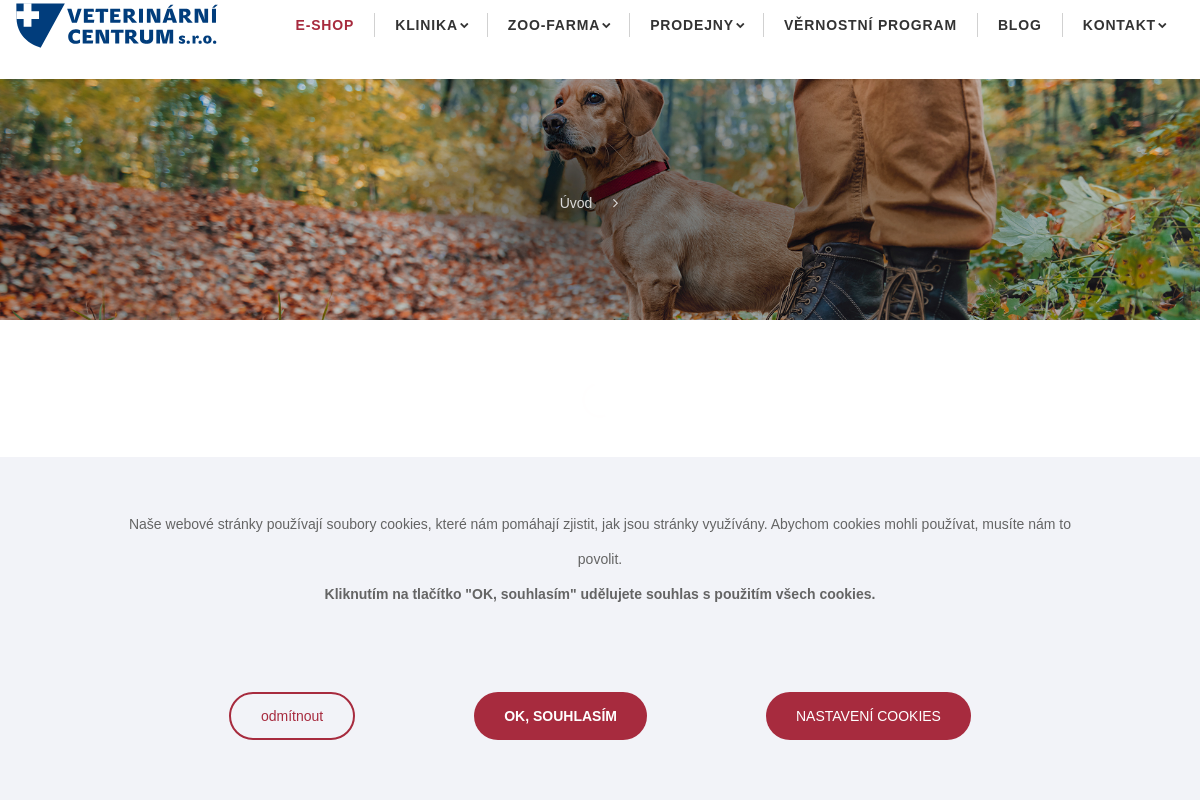Expand the chevron next to KONTAKT

pyautogui.click(x=1162, y=26)
